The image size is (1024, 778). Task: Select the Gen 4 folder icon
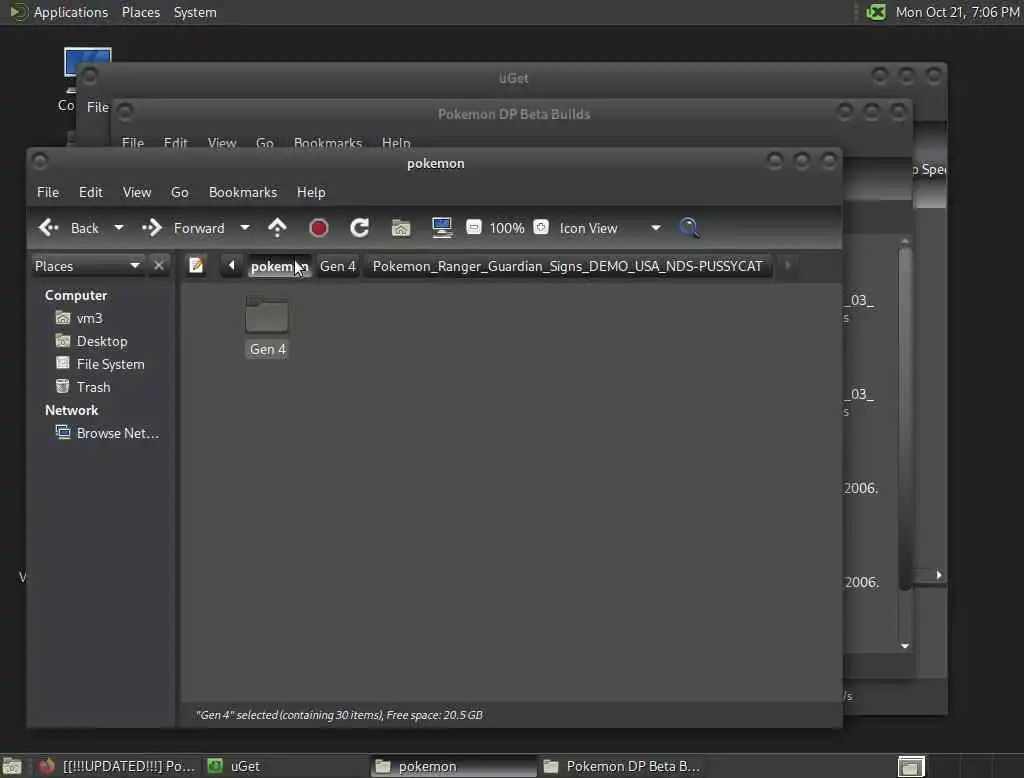point(267,315)
